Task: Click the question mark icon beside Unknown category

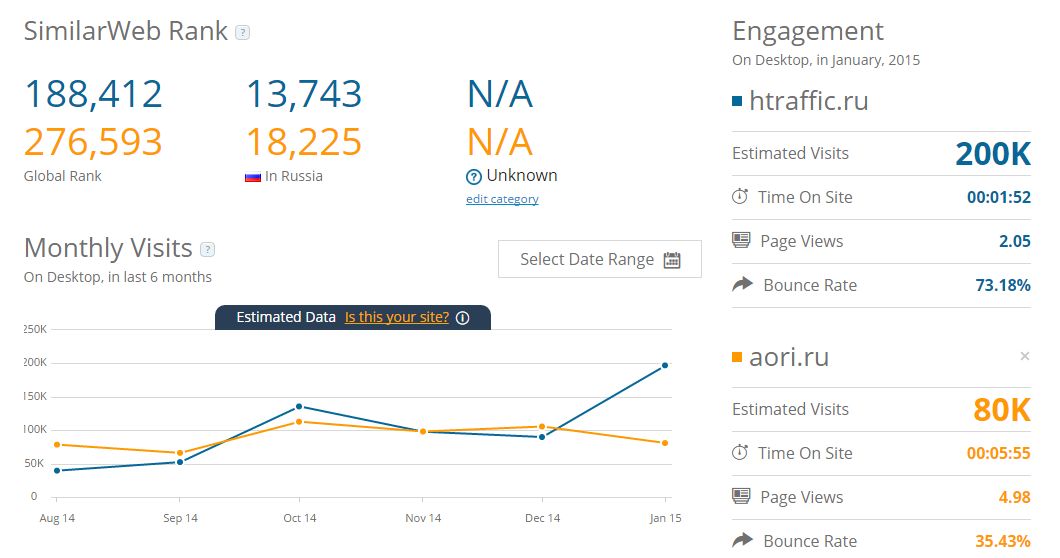Action: click(474, 177)
